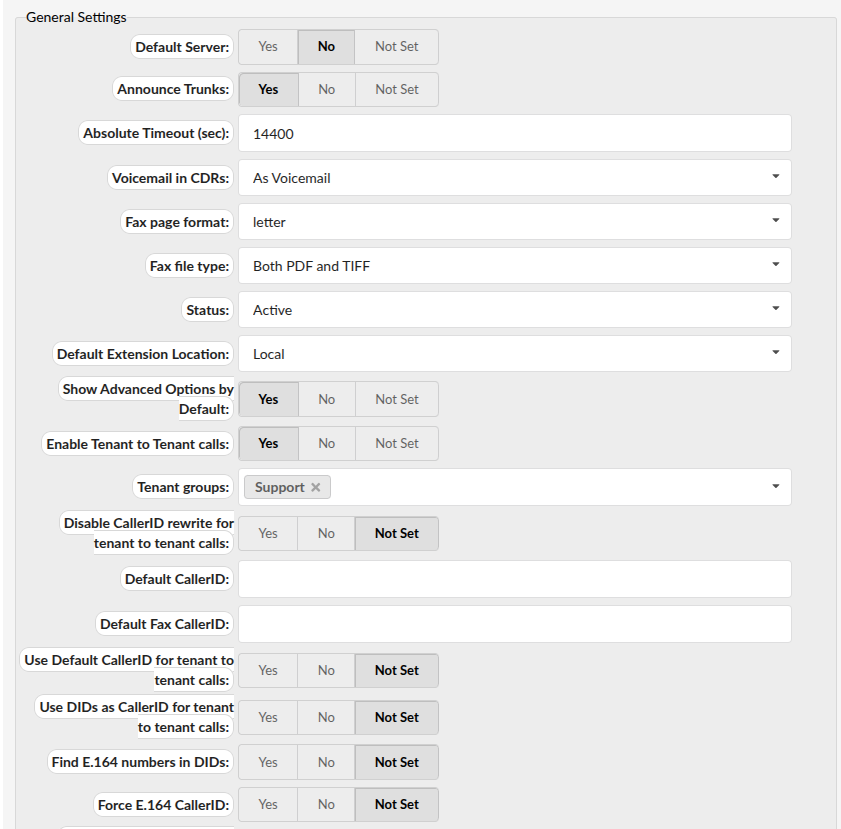Screen dimensions: 841x829
Task: Open the Fax page format dropdown
Action: click(x=514, y=221)
